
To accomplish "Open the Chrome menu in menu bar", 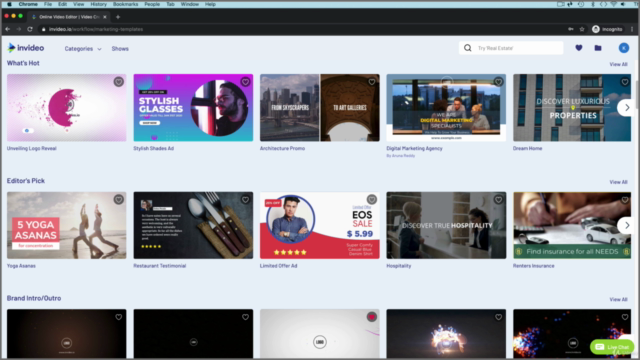I will [x=28, y=4].
